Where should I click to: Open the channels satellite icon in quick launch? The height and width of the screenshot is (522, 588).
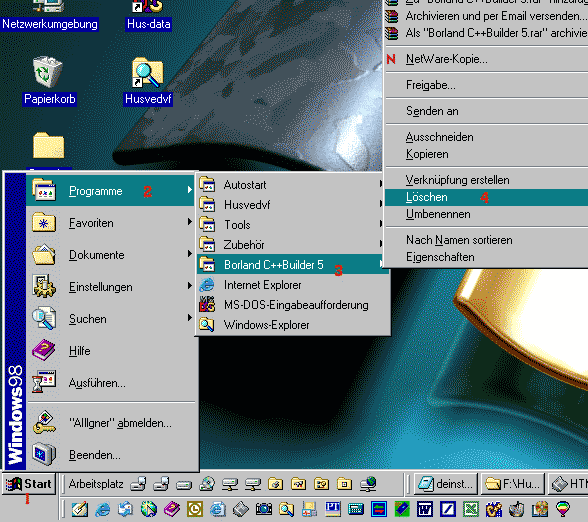[x=149, y=509]
